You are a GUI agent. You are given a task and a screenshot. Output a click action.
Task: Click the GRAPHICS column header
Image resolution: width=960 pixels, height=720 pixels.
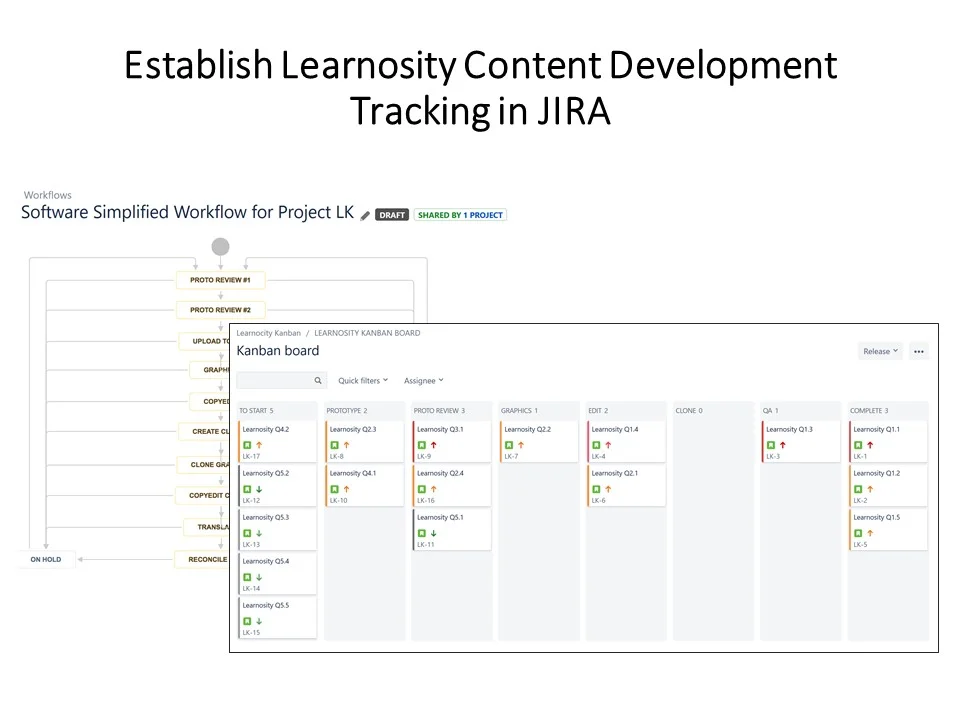(519, 411)
